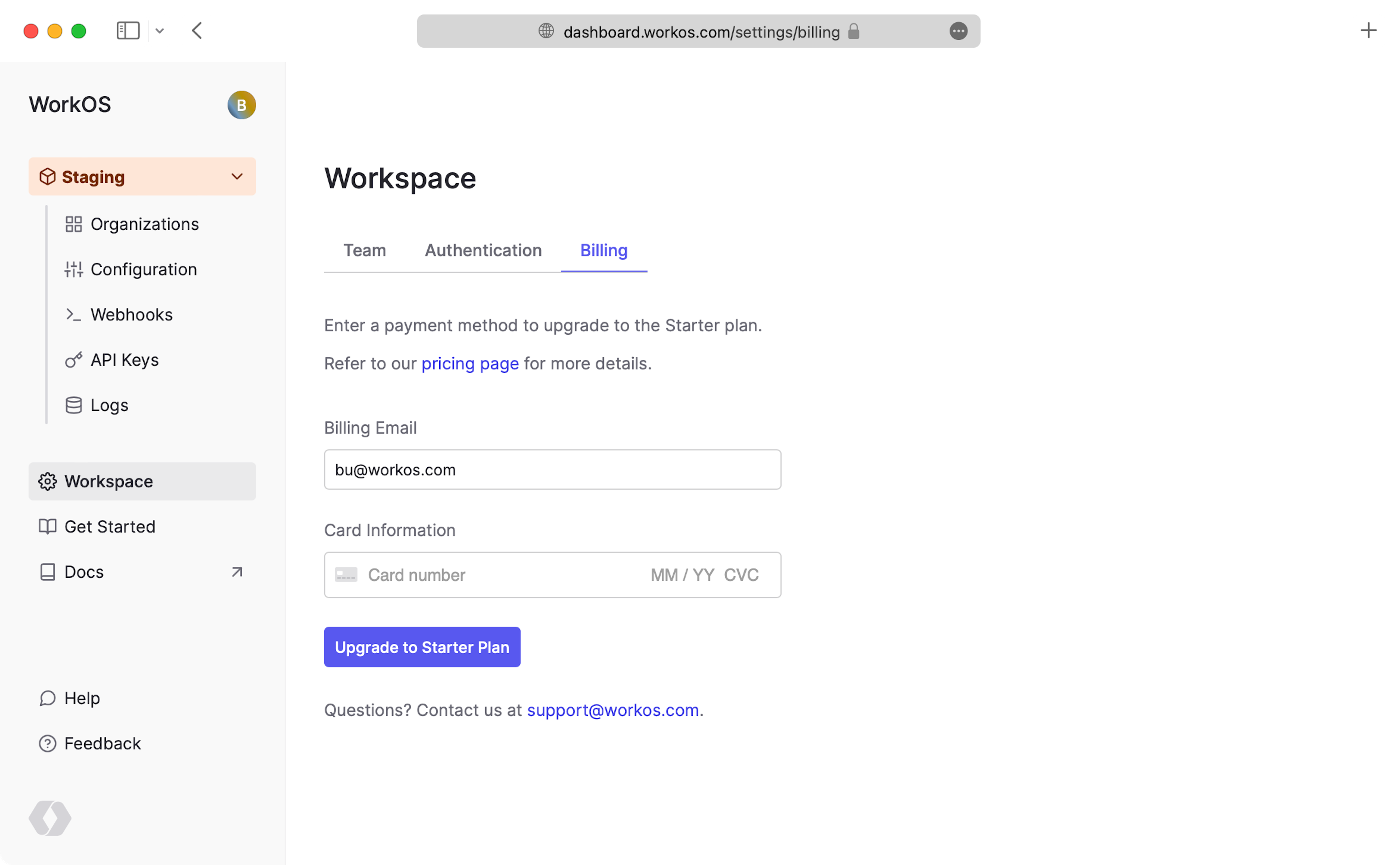1400x865 pixels.
Task: Click the Card number input field
Action: (x=498, y=575)
